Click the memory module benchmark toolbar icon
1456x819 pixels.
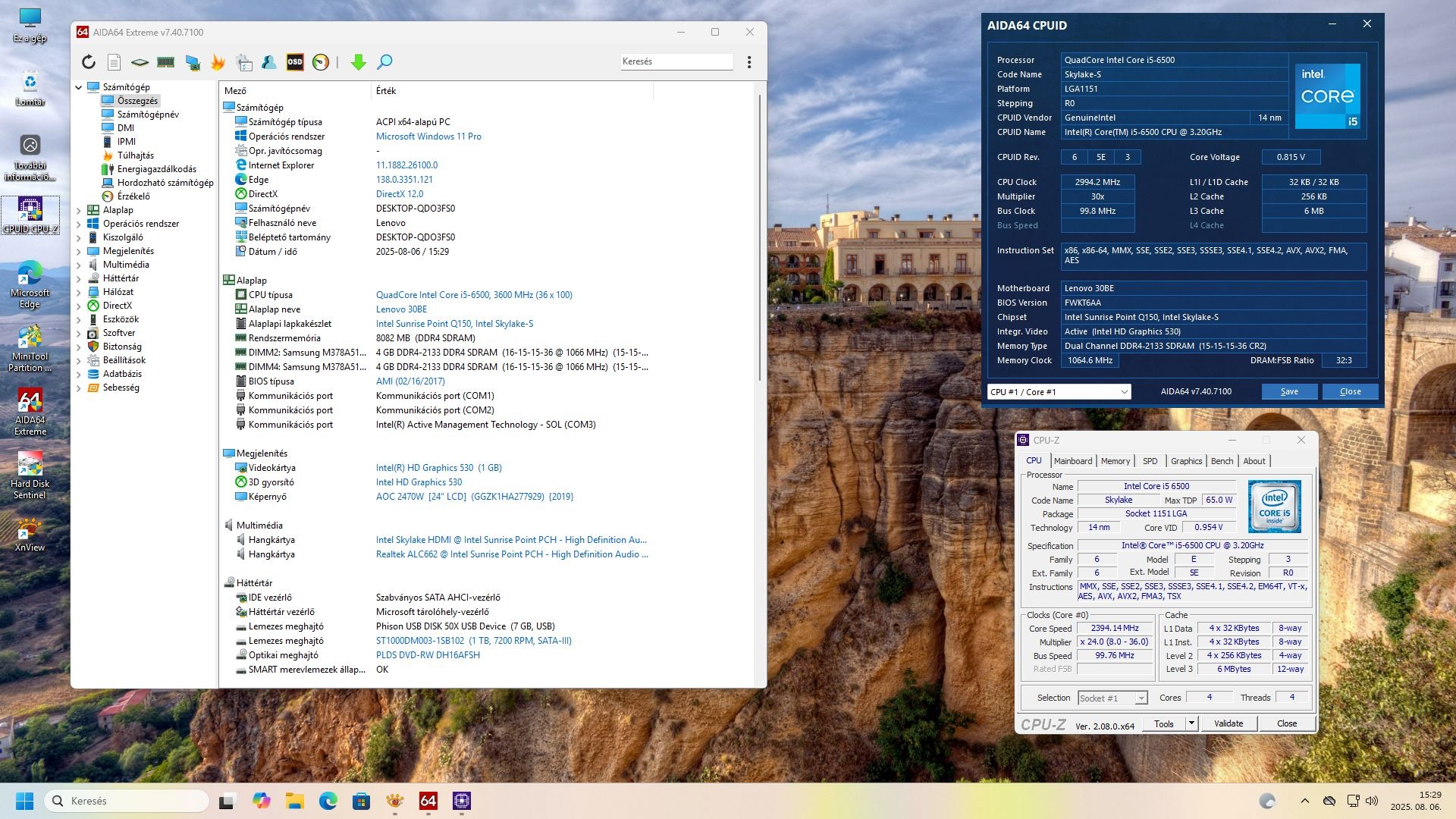(x=165, y=62)
